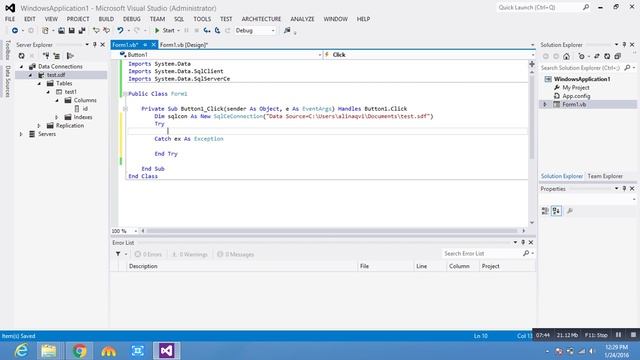Open the DEBUG menu

click(131, 19)
